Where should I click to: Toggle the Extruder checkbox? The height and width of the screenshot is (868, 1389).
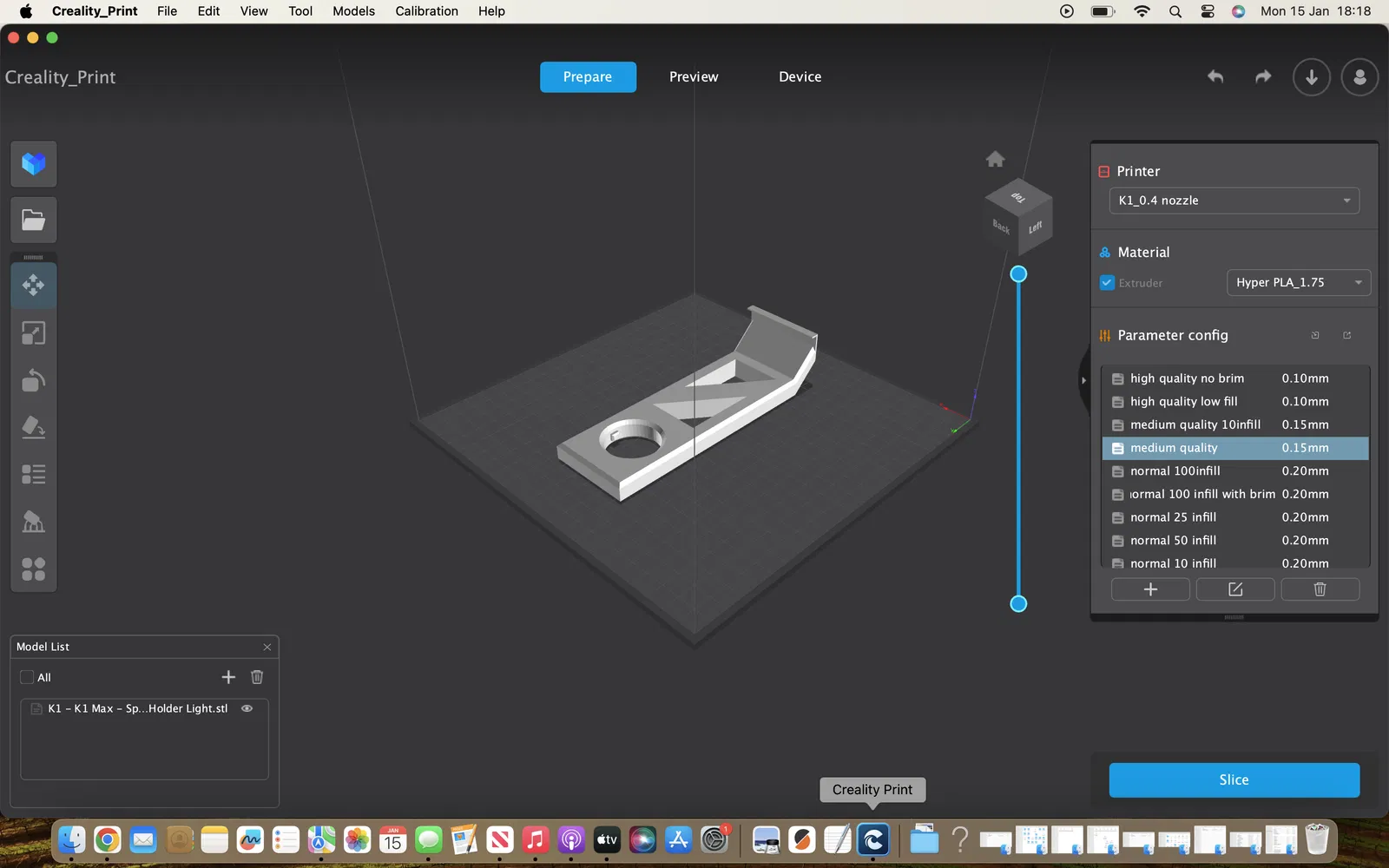pos(1107,282)
